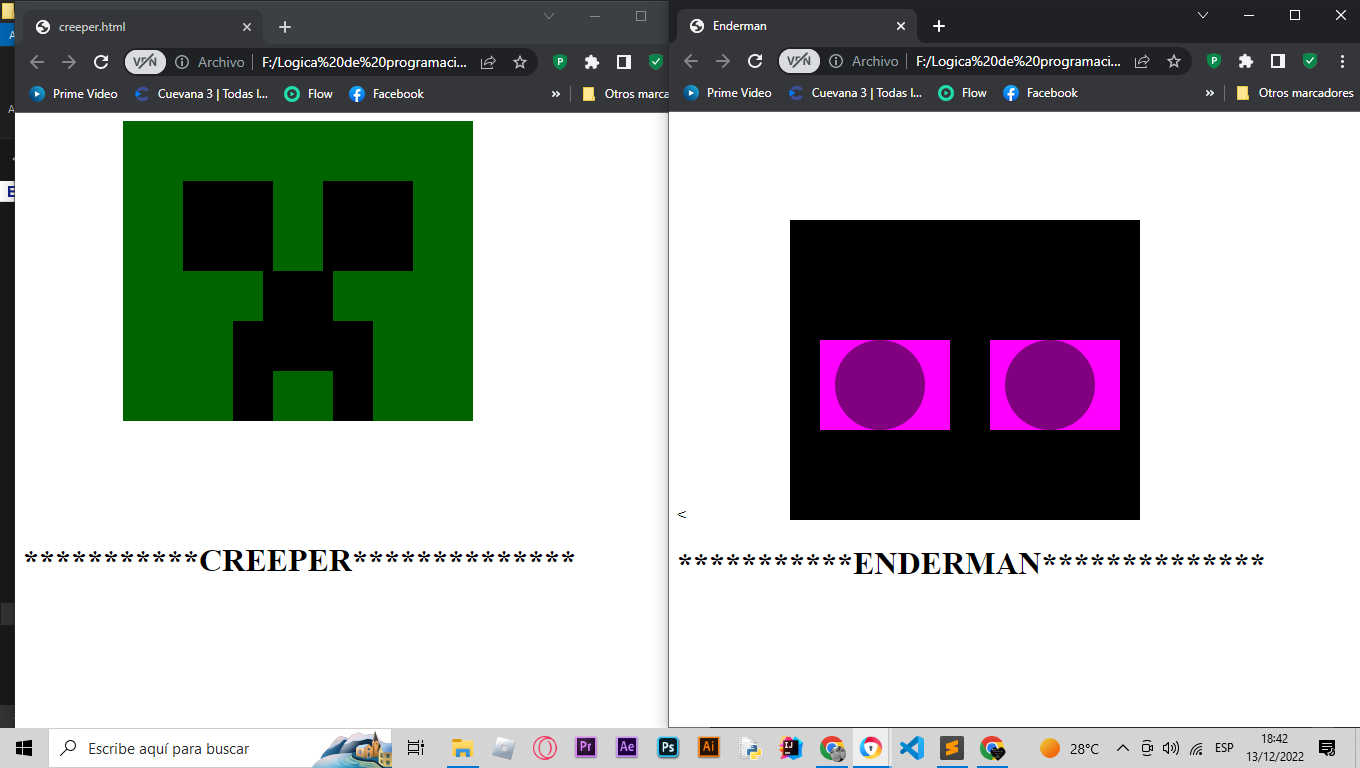The image size is (1360, 768).
Task: Launch Opera from the taskbar
Action: click(544, 748)
